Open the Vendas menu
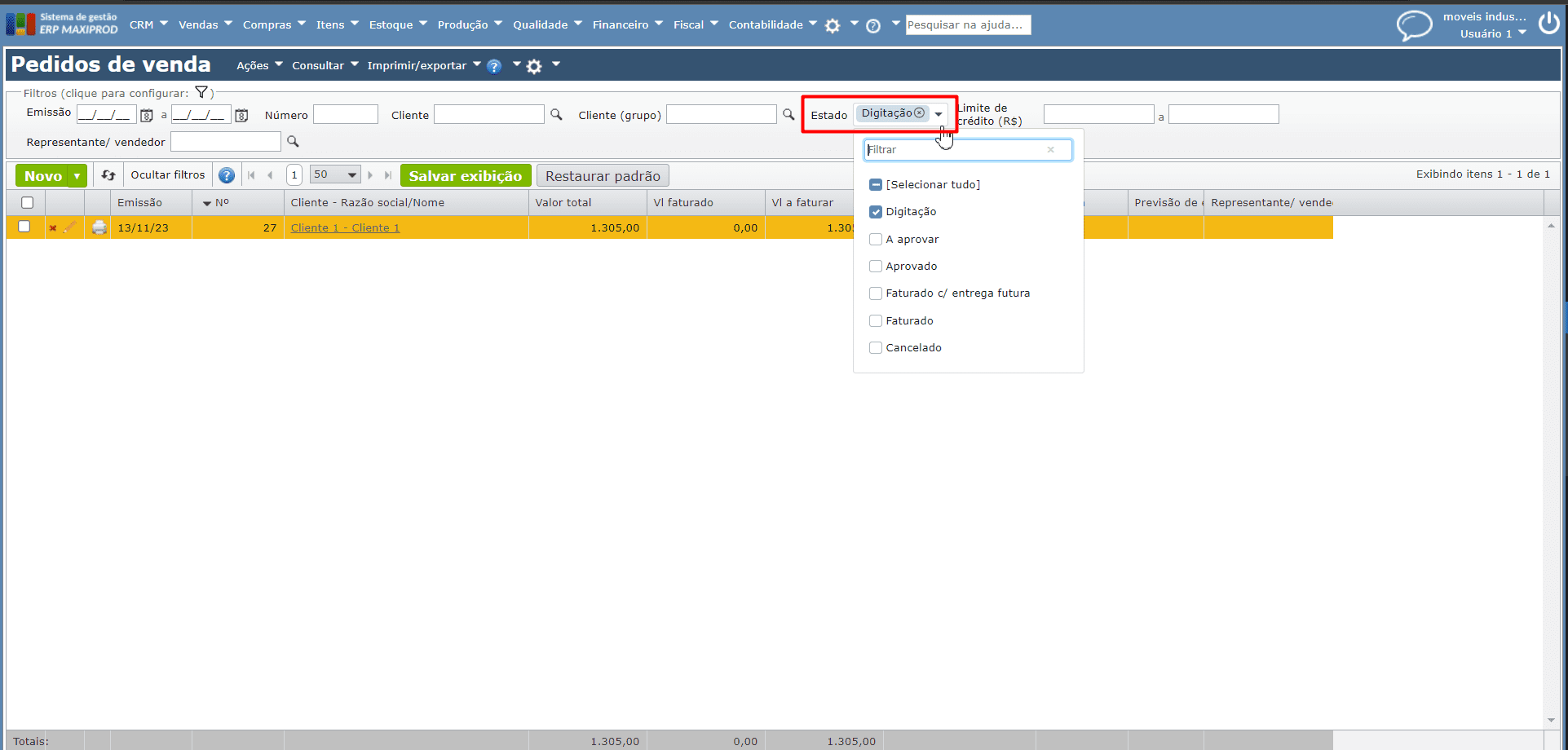 [205, 24]
